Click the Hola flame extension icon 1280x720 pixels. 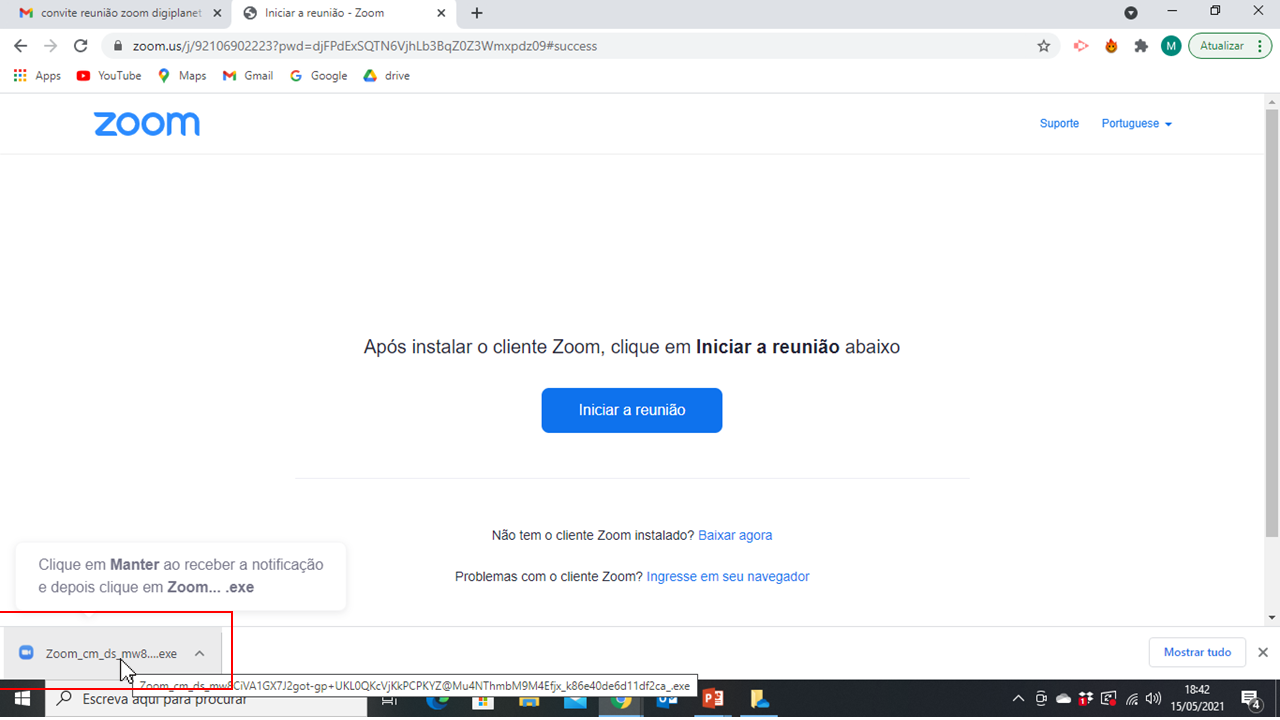[1111, 46]
